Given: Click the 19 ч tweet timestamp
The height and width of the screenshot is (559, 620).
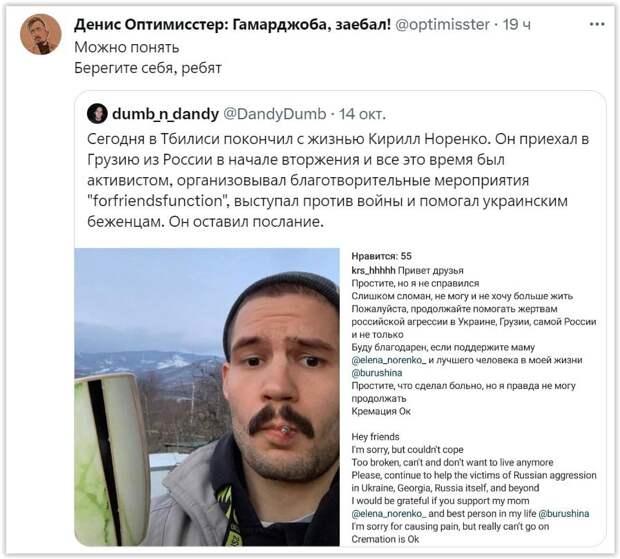Looking at the screenshot, I should tap(516, 25).
